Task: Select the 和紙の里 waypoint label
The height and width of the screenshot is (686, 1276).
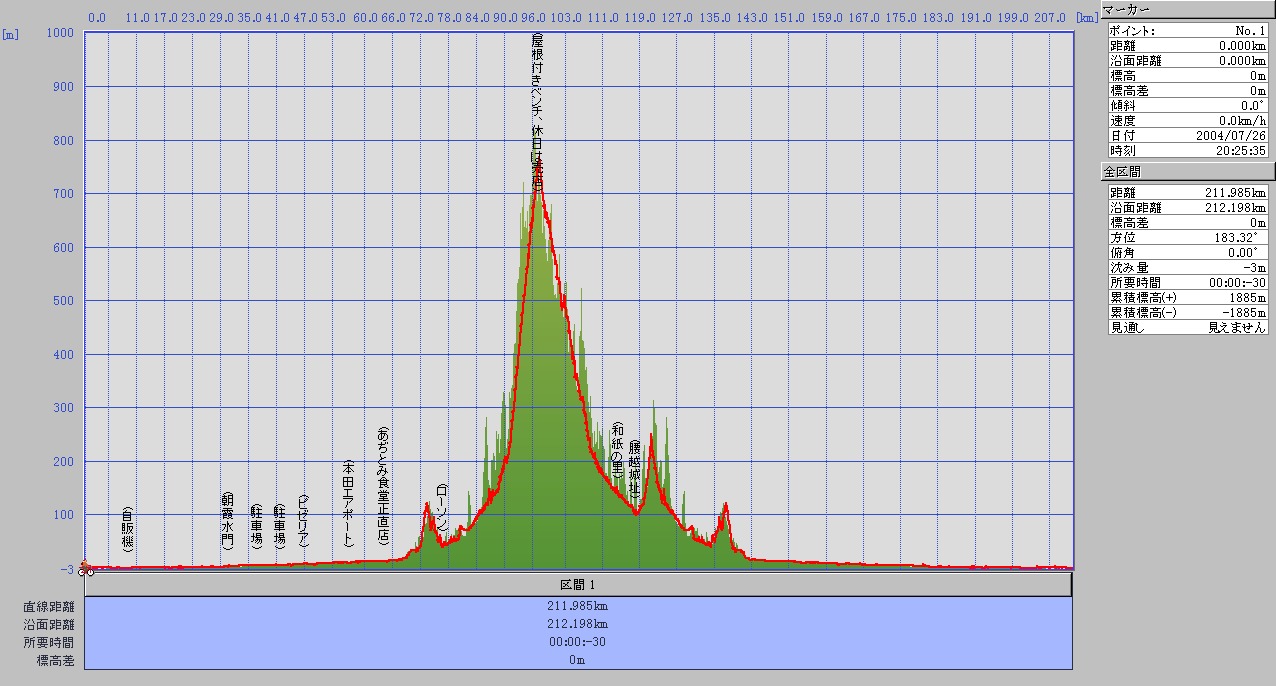Action: (x=618, y=450)
